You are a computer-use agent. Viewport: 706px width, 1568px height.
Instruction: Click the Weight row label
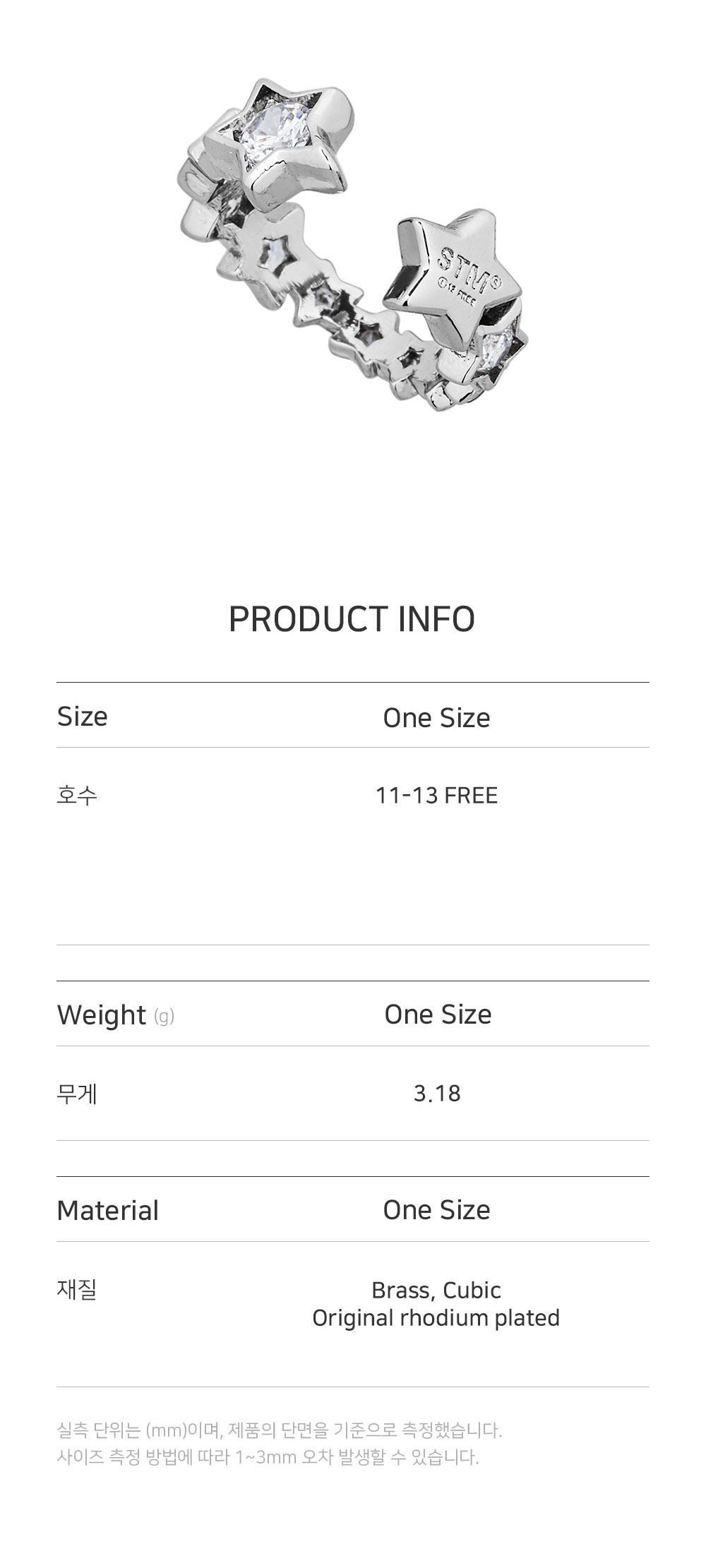point(102,1015)
